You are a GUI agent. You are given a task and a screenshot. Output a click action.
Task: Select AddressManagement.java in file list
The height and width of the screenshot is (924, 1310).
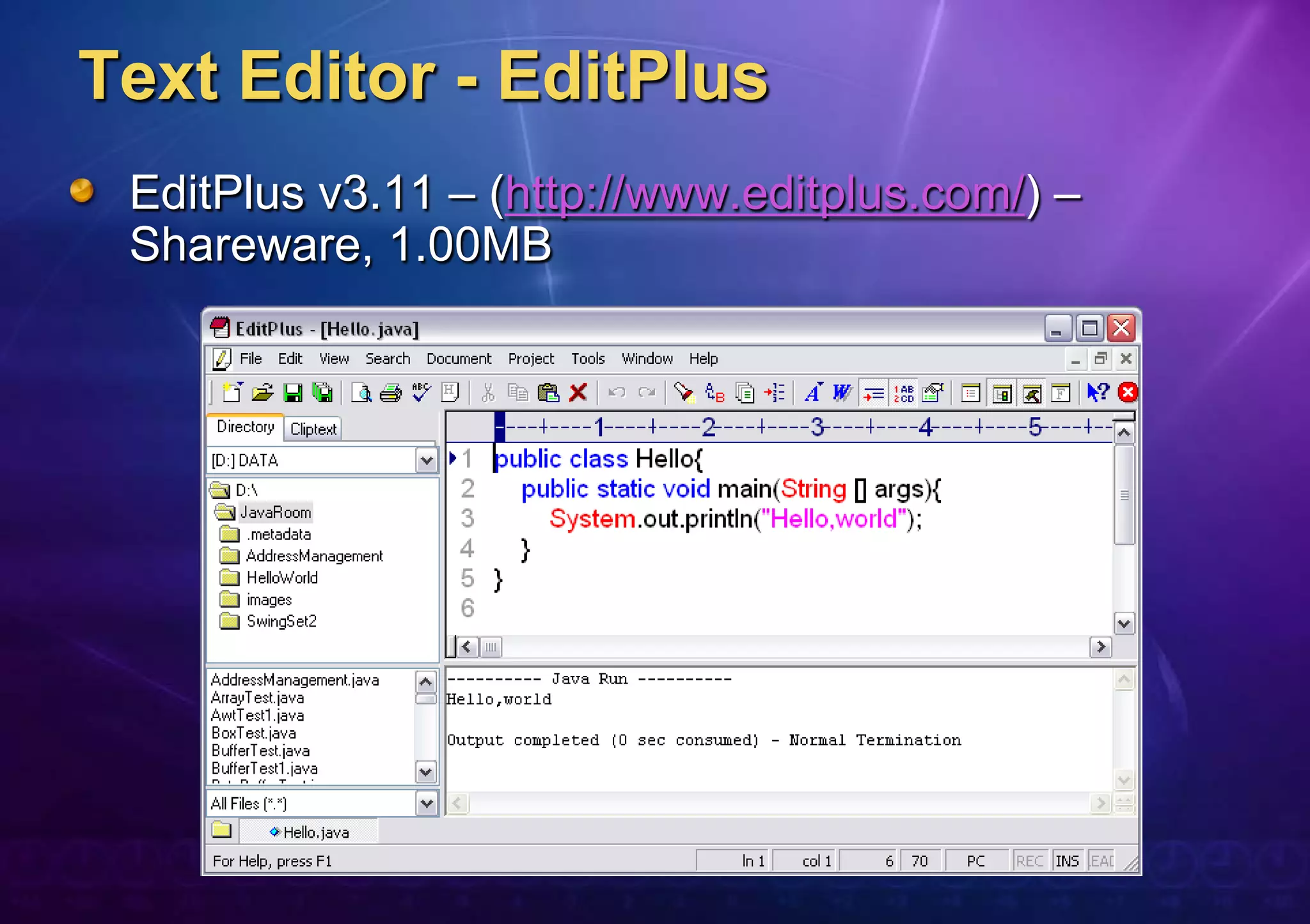click(x=295, y=680)
